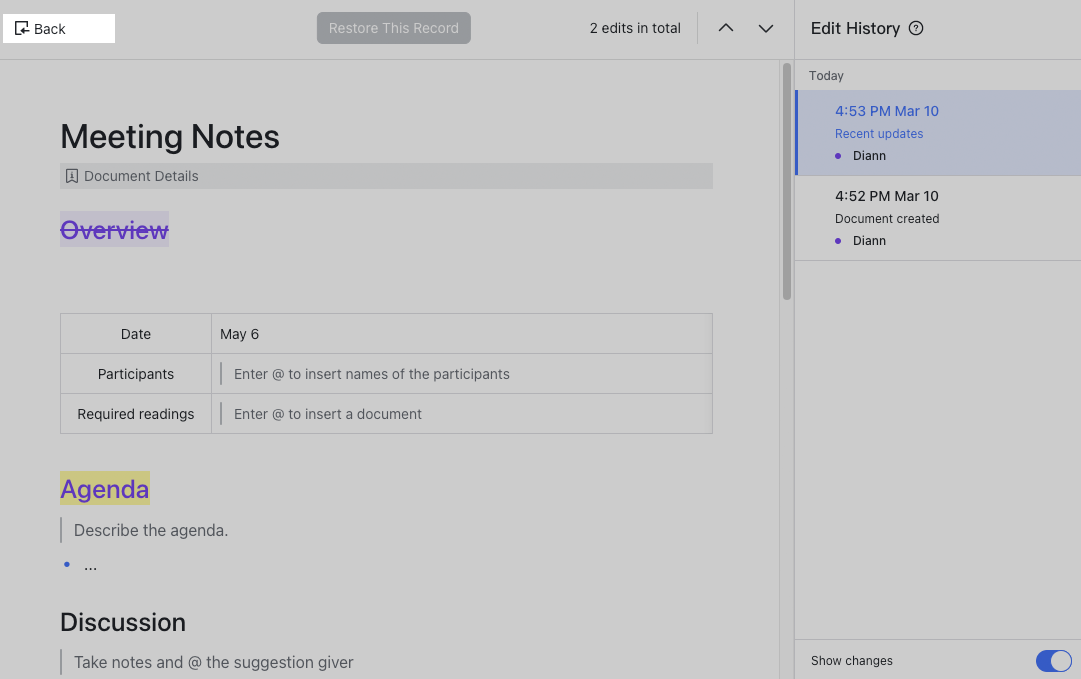
Task: Open Document Details via its book icon
Action: 71,175
